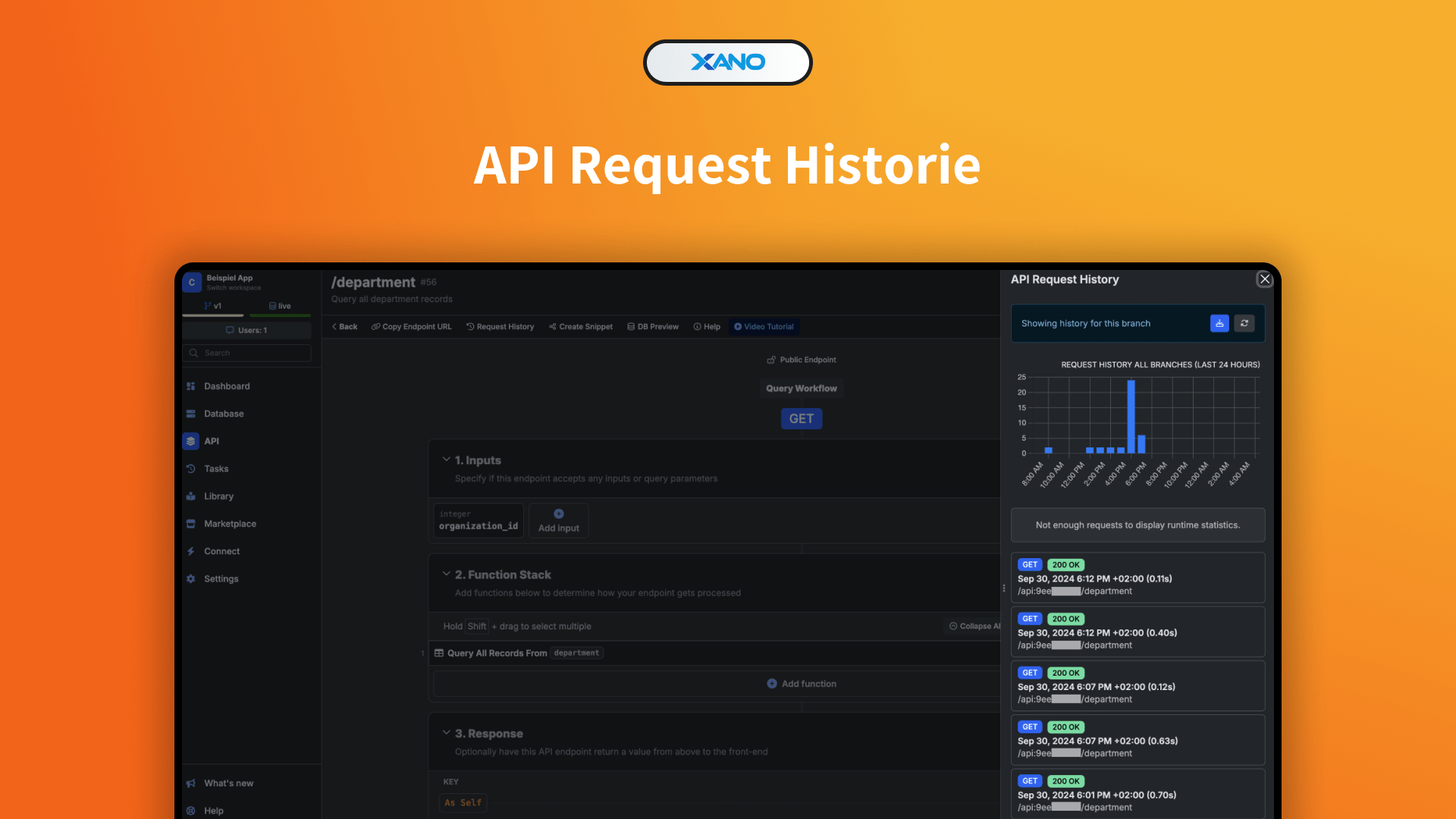Click the As Self response key

pyautogui.click(x=463, y=803)
